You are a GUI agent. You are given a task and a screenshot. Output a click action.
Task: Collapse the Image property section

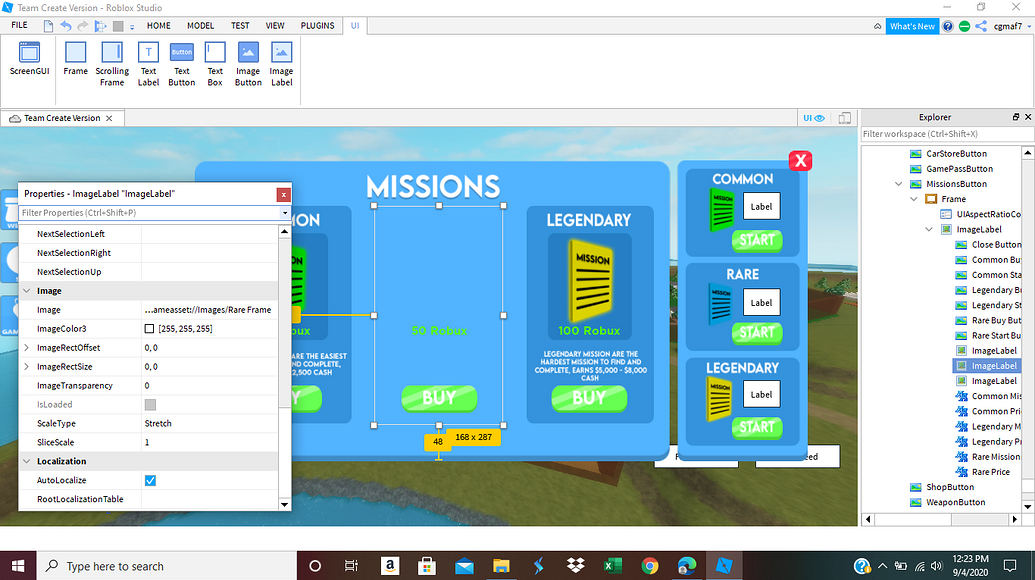coord(27,291)
